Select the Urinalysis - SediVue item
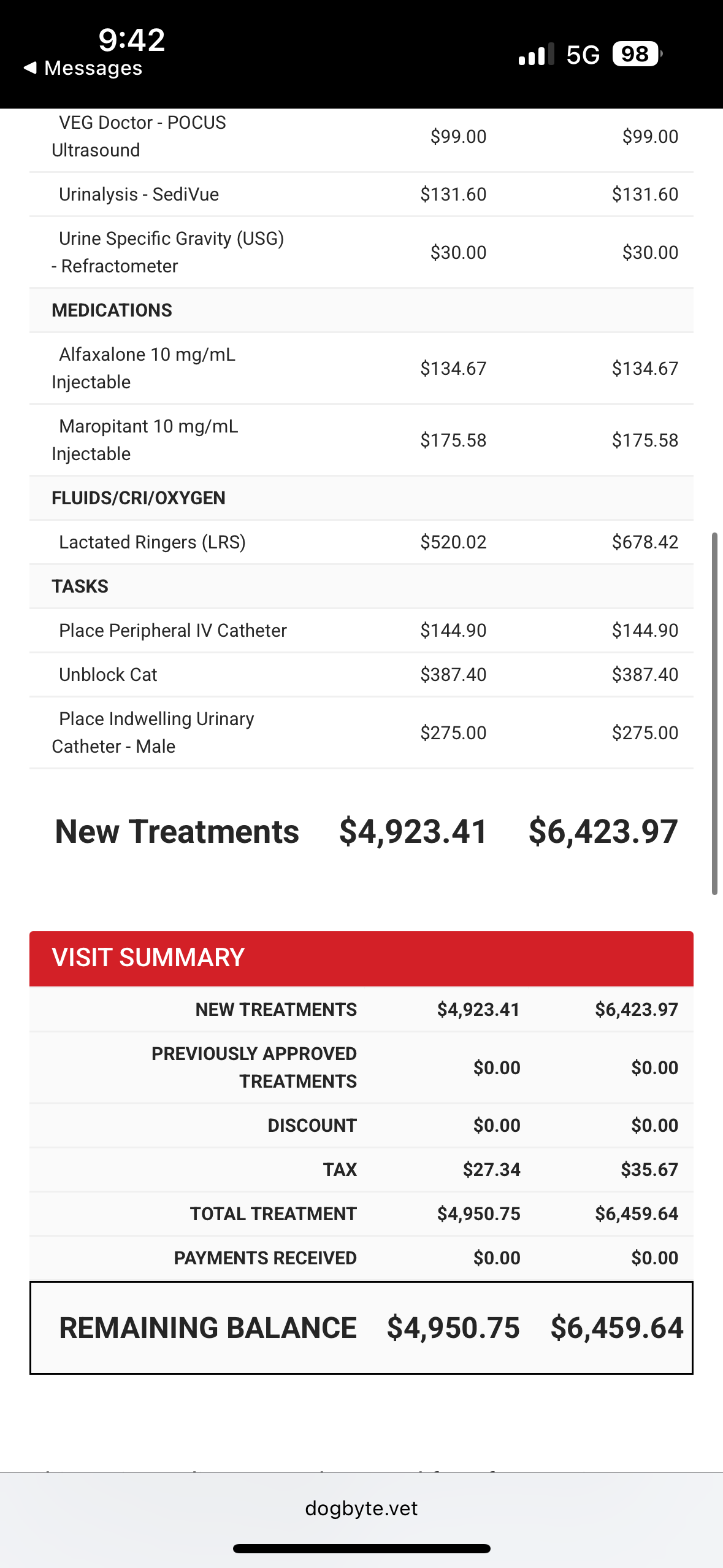This screenshot has height=1568, width=723. click(x=139, y=194)
